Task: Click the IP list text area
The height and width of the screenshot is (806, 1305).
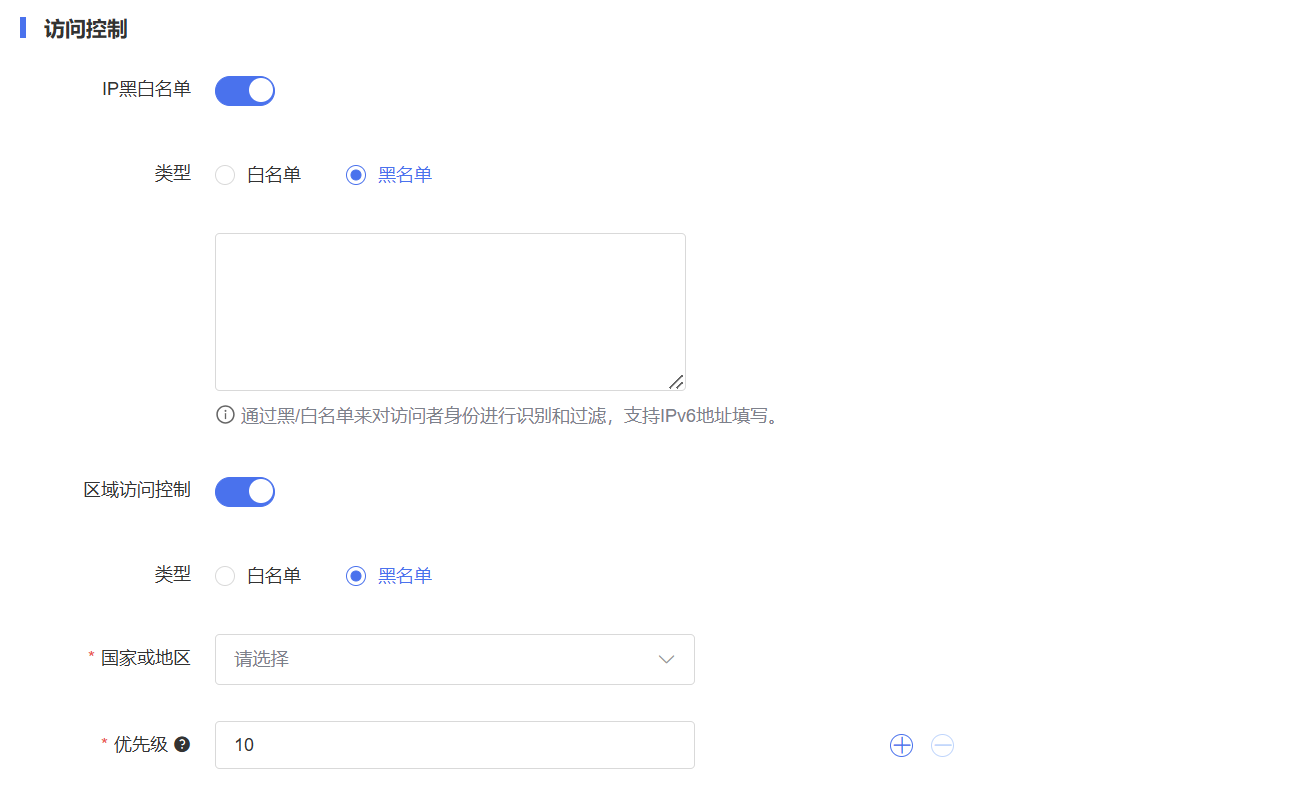Action: (x=450, y=312)
